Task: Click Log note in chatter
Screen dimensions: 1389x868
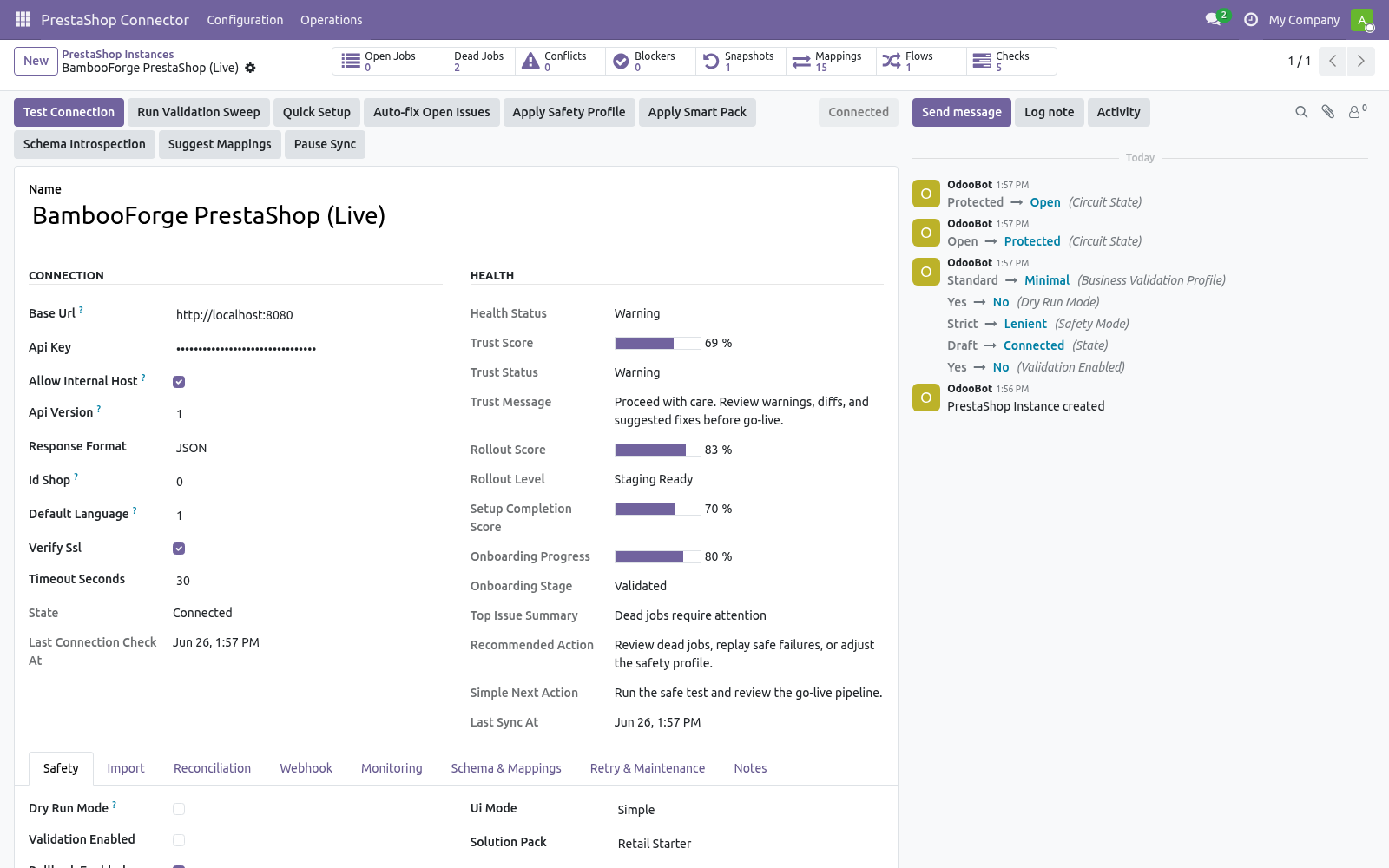Action: click(x=1050, y=112)
